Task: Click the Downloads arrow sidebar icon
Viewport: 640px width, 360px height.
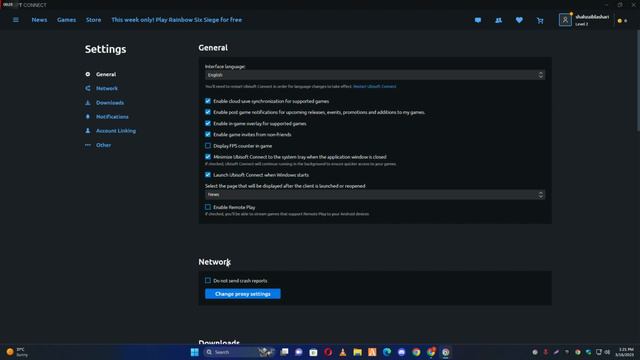Action: coord(88,102)
